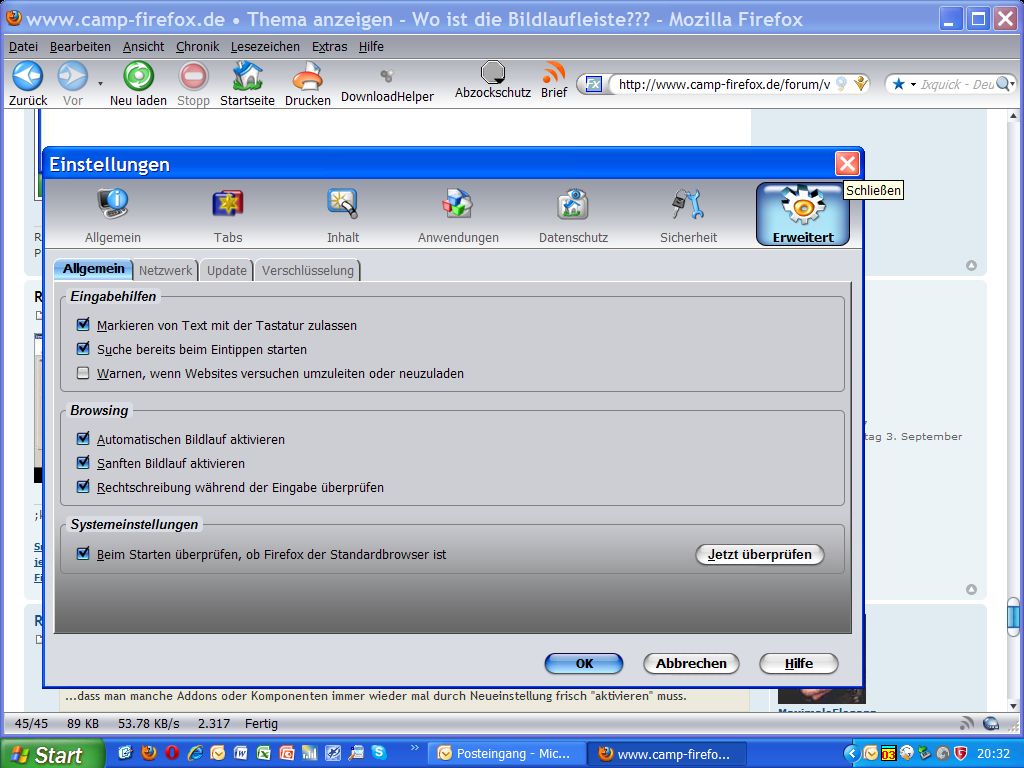Confirm settings with OK button

584,664
